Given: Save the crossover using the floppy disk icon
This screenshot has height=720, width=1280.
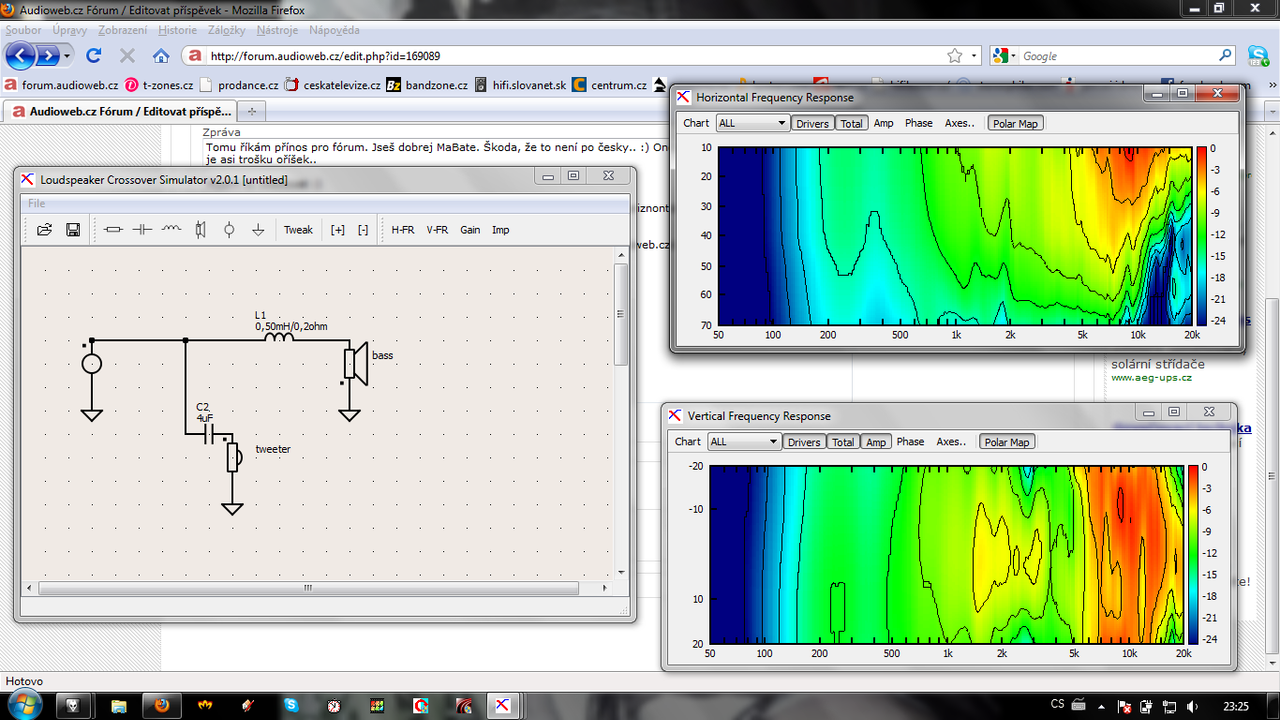Looking at the screenshot, I should tap(73, 230).
